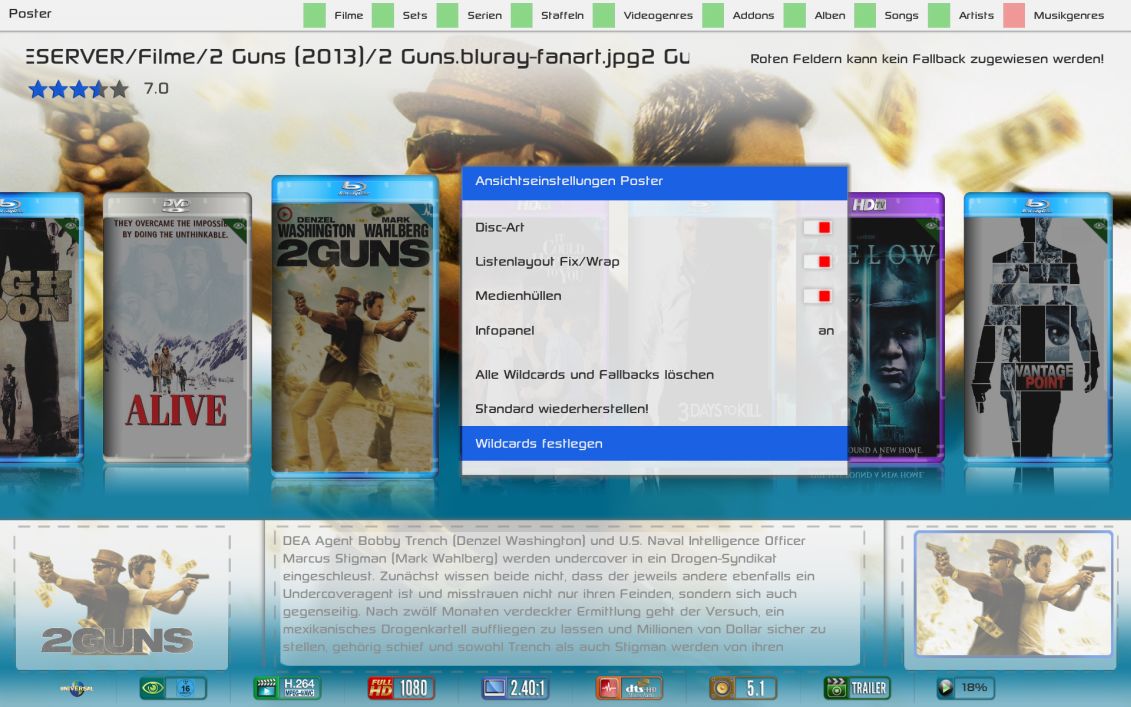Viewport: 1131px width, 707px height.
Task: Select 'Alle Wildcards und Fallbacks löschen'
Action: (654, 374)
